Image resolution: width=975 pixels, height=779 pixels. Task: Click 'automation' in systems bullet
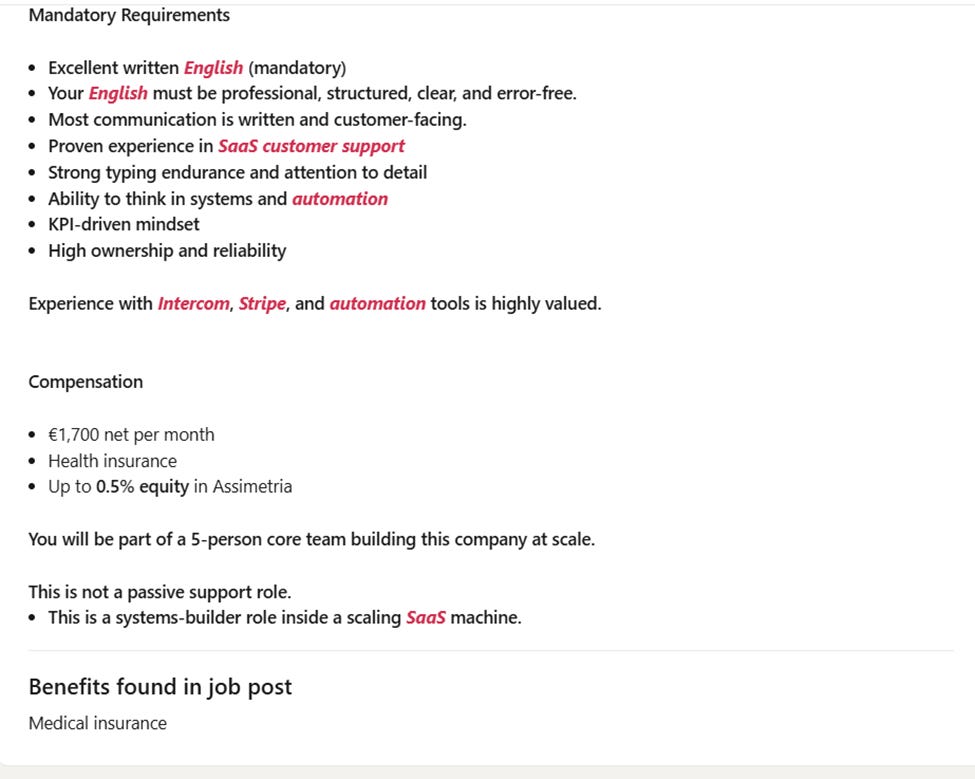(x=340, y=199)
